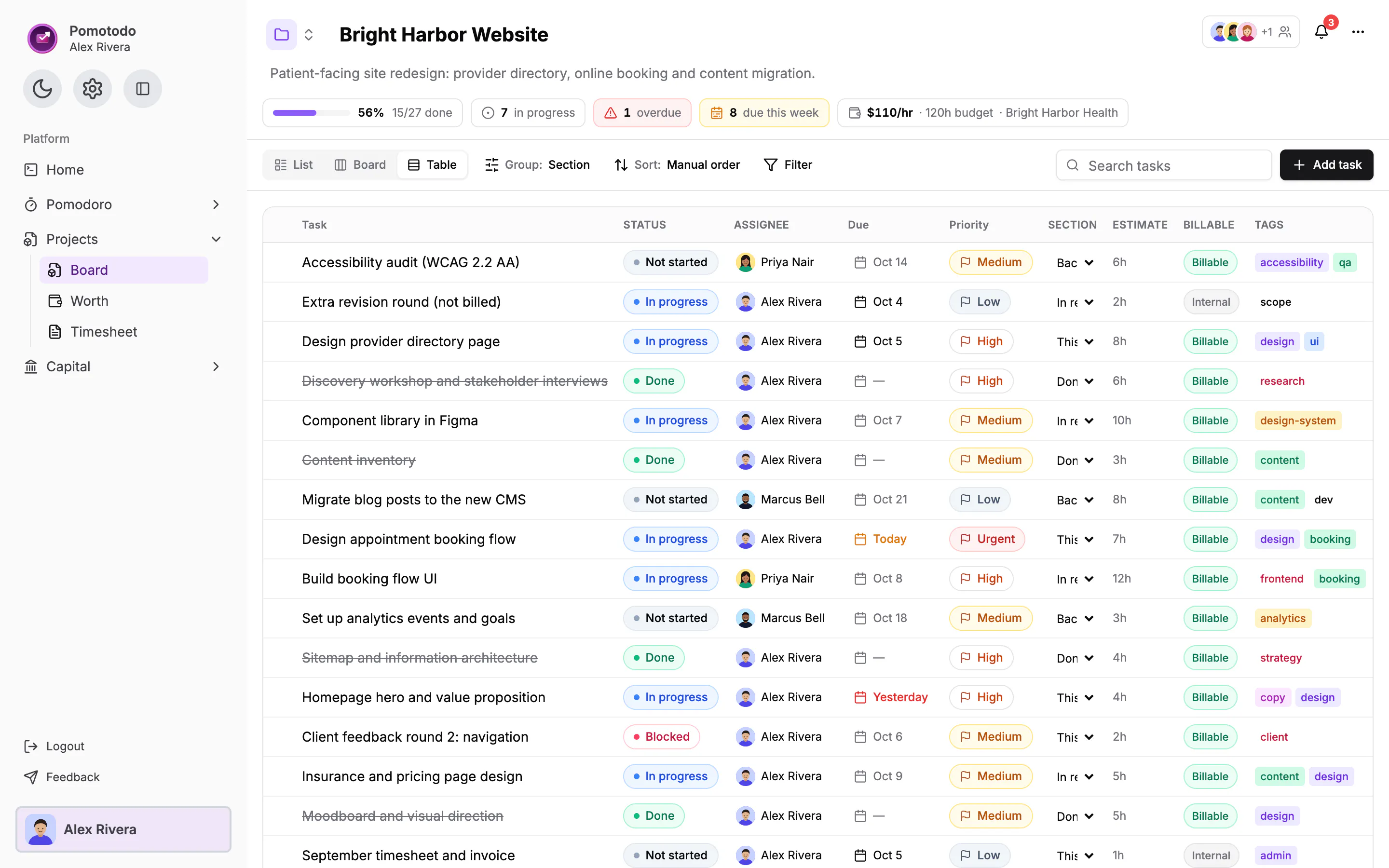Select Board in the Projects sidebar
Viewport: 1389px width, 868px height.
124,270
